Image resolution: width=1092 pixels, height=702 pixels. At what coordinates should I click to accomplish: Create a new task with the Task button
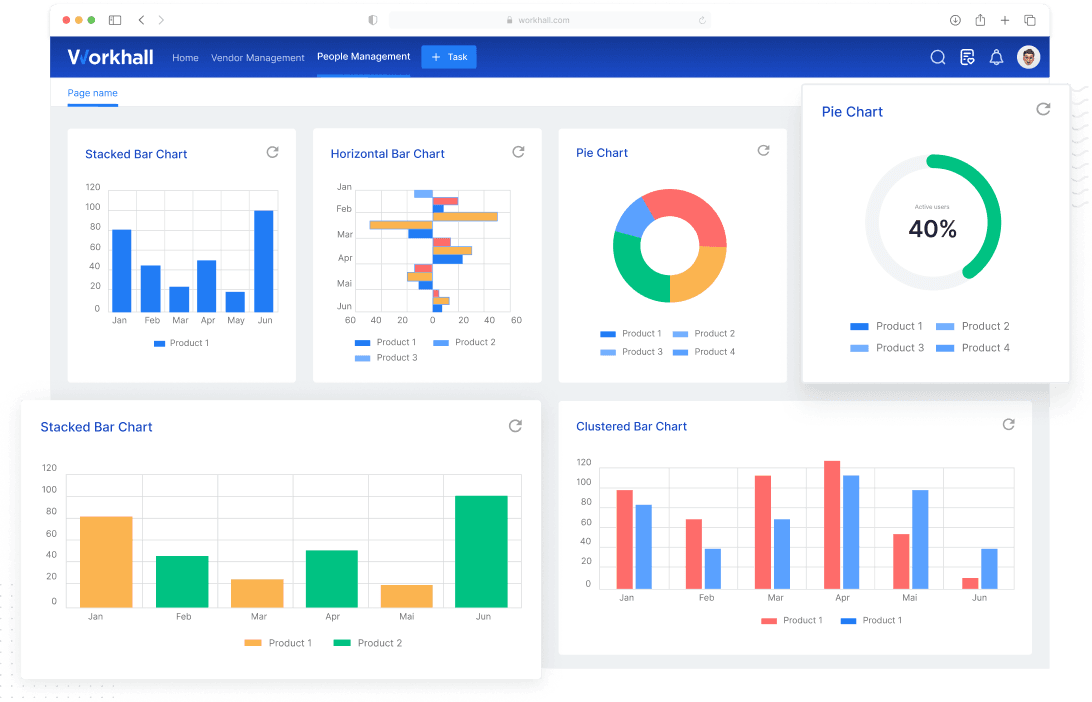click(x=448, y=57)
